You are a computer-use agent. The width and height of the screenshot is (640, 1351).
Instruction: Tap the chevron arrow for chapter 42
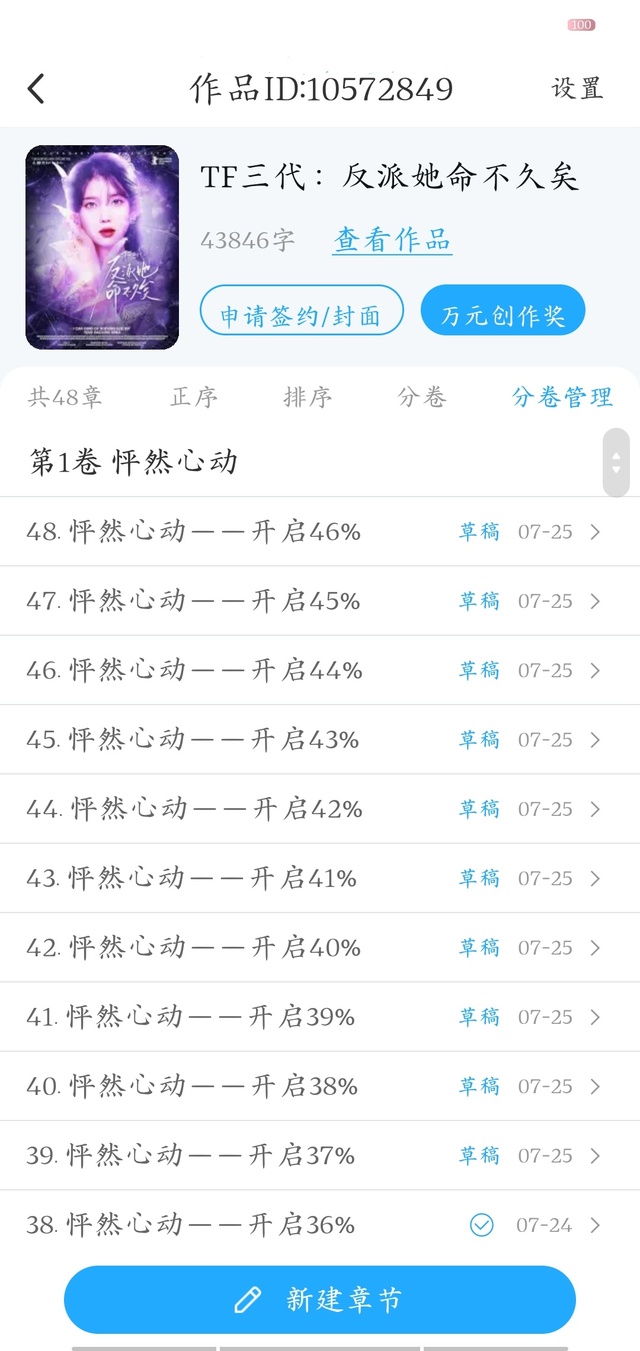(x=596, y=948)
